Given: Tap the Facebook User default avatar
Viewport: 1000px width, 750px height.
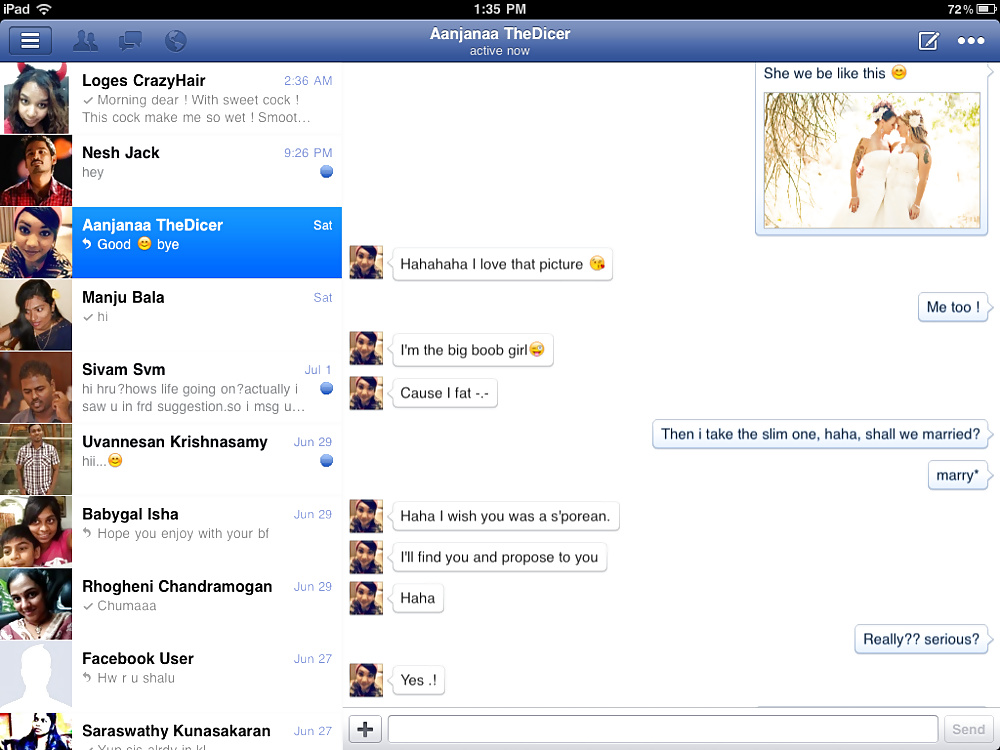Looking at the screenshot, I should point(36,675).
